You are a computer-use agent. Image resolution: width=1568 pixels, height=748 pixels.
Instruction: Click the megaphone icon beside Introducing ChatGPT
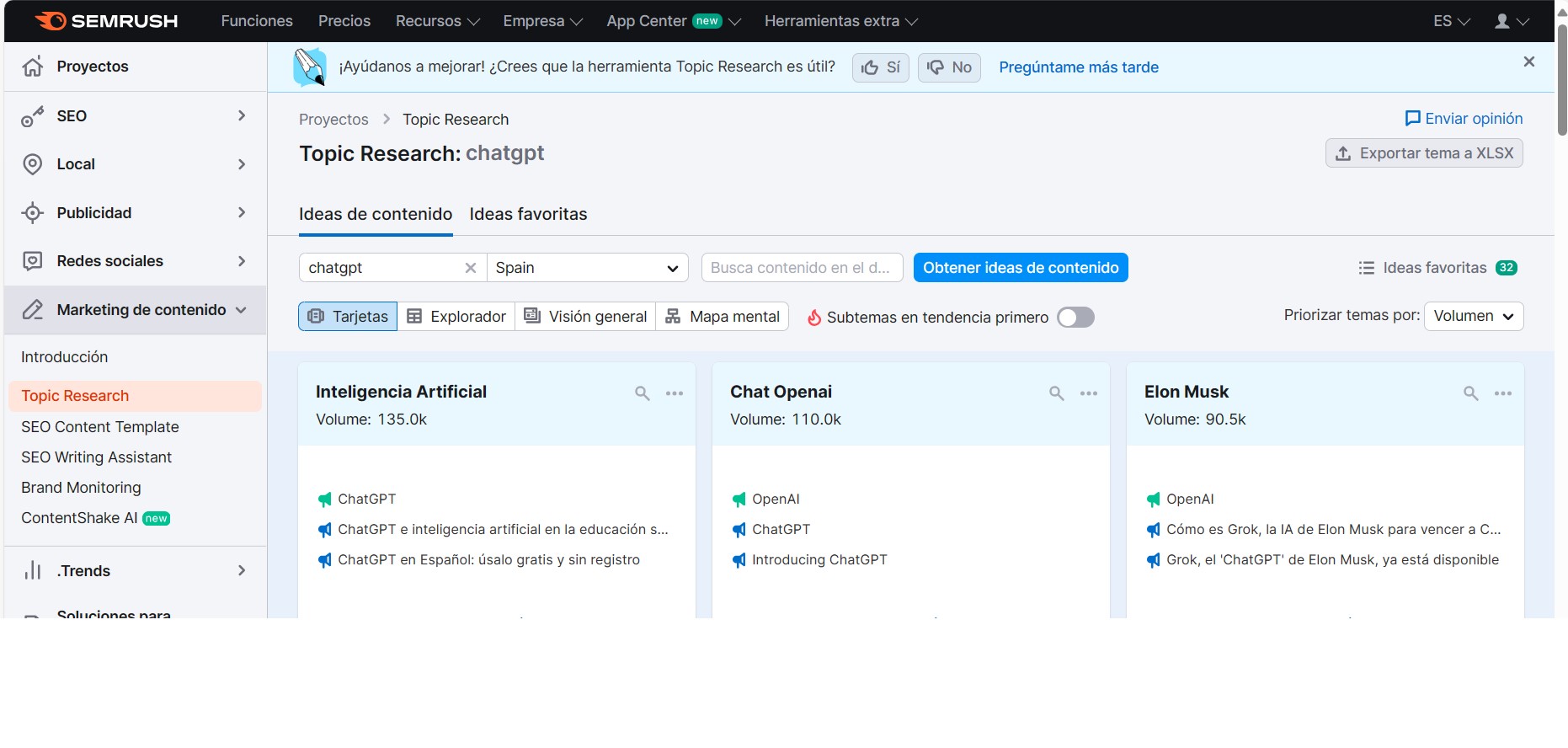click(739, 560)
